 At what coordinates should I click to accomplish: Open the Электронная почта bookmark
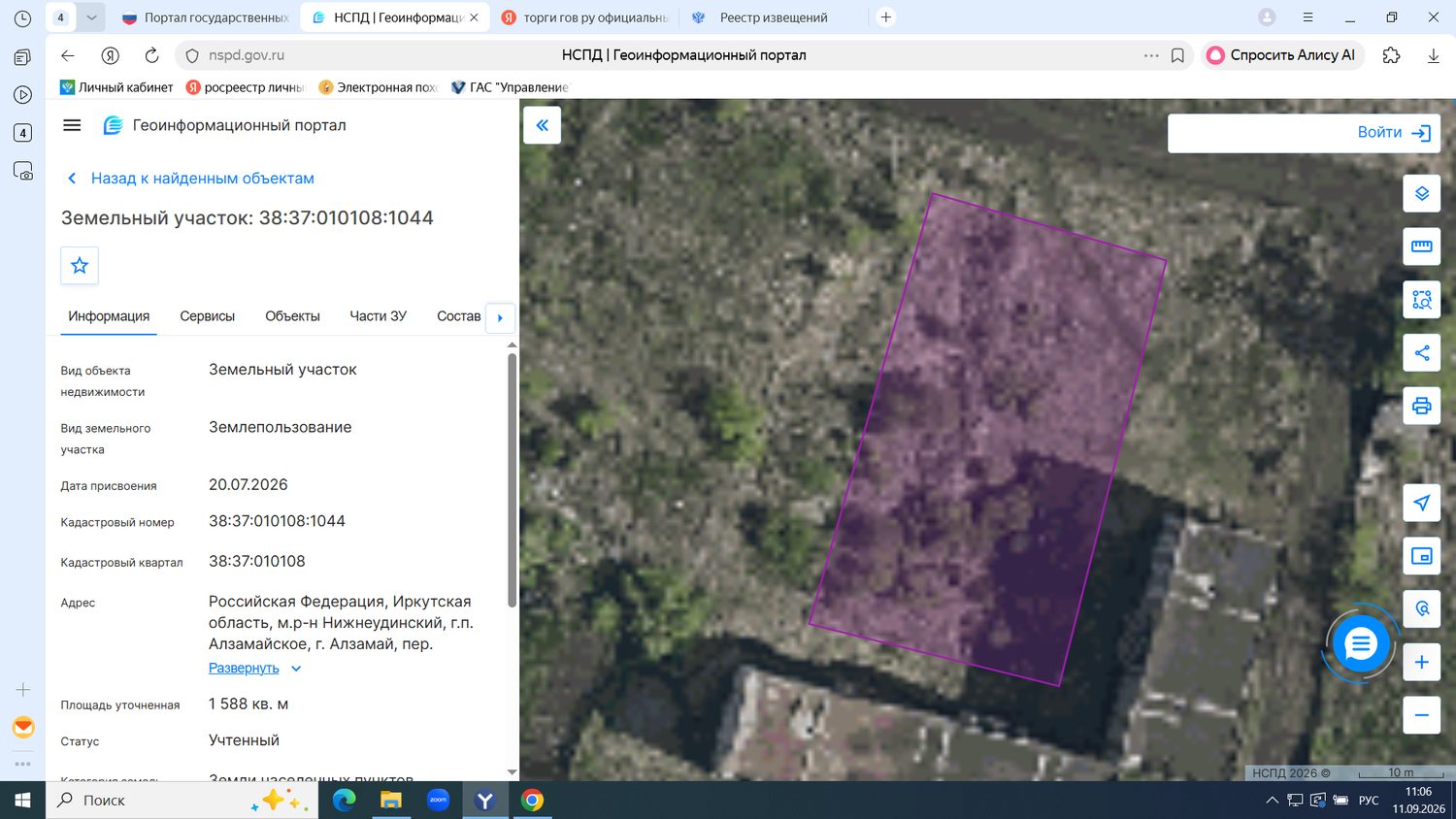coord(378,87)
